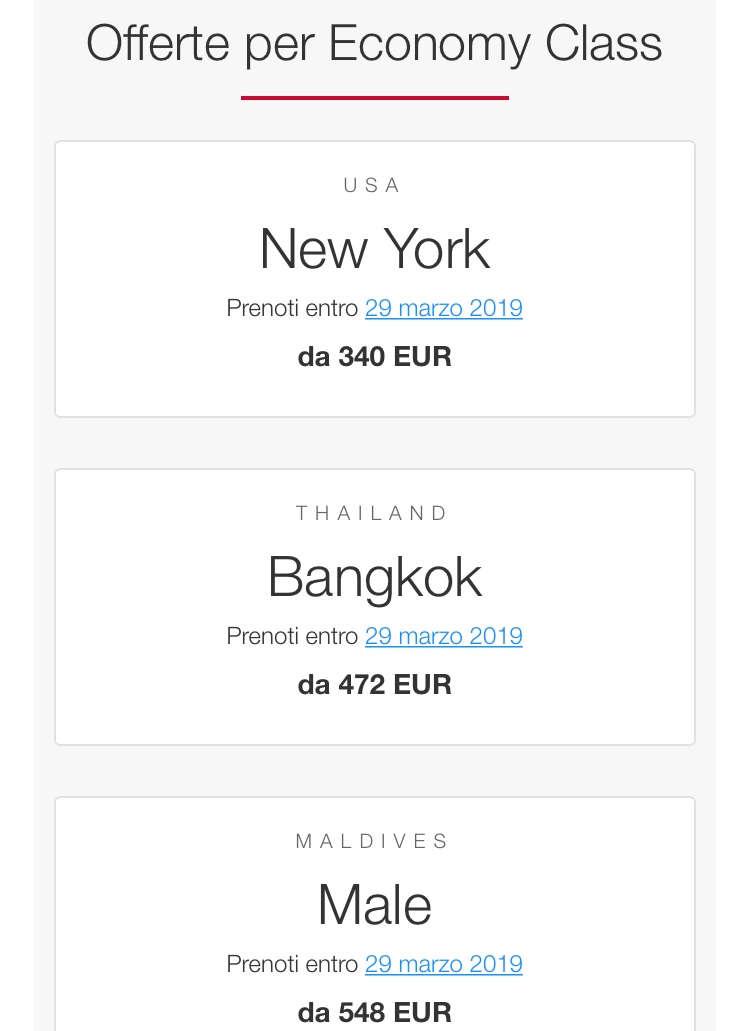Open Bangkok's 29 marzo 2019 link
Screen dimensions: 750x1031
(443, 636)
